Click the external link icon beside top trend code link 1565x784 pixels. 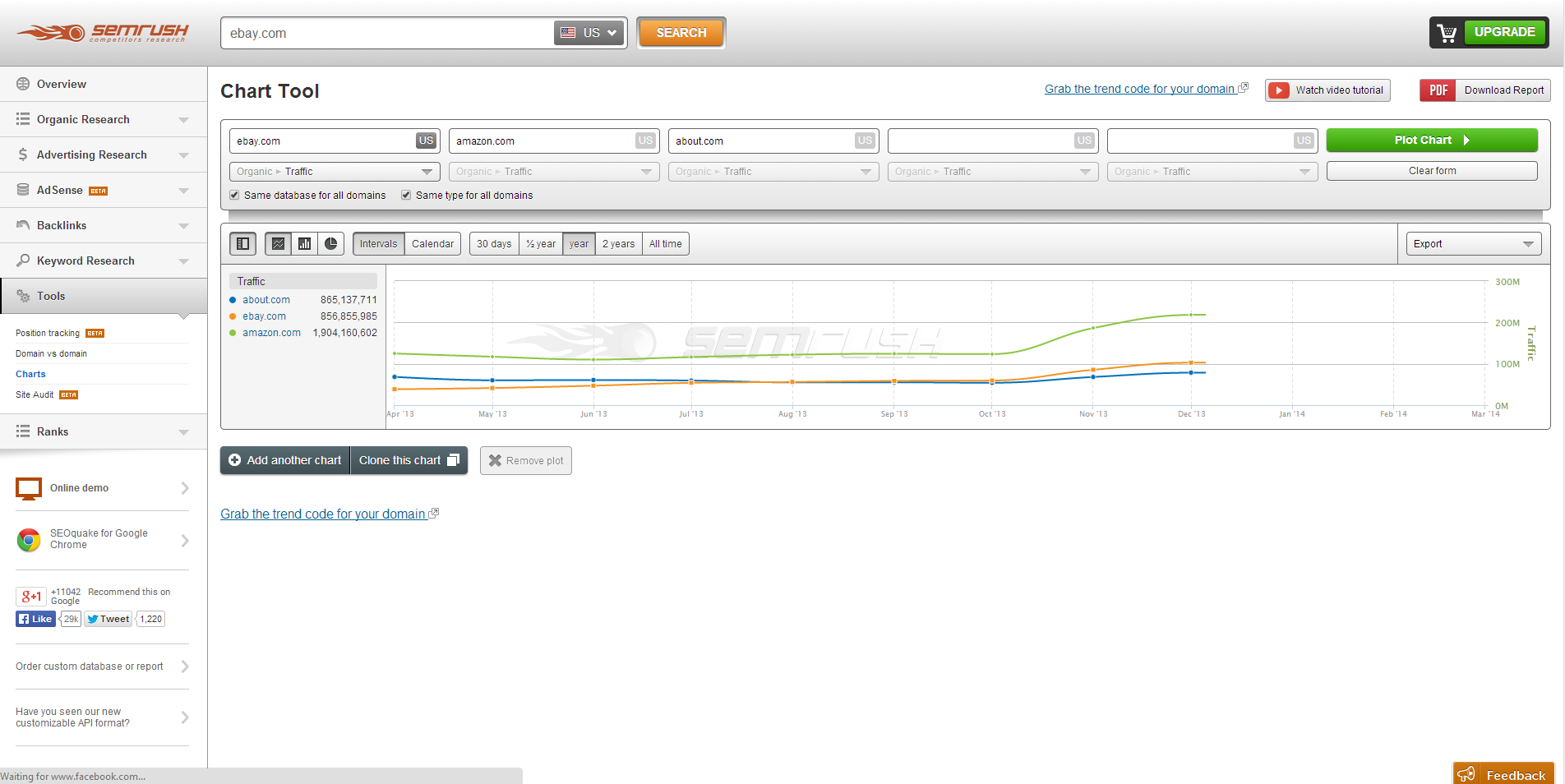[x=1244, y=88]
